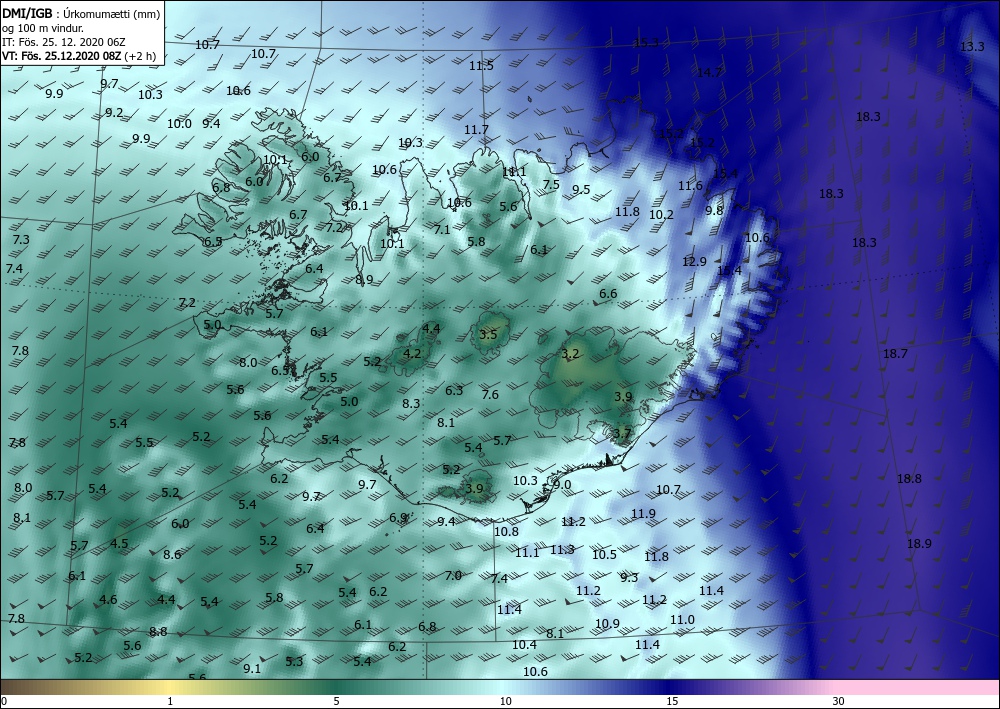Click the 3.5 value on the map
Image resolution: width=1000 pixels, height=709 pixels.
pyautogui.click(x=488, y=335)
